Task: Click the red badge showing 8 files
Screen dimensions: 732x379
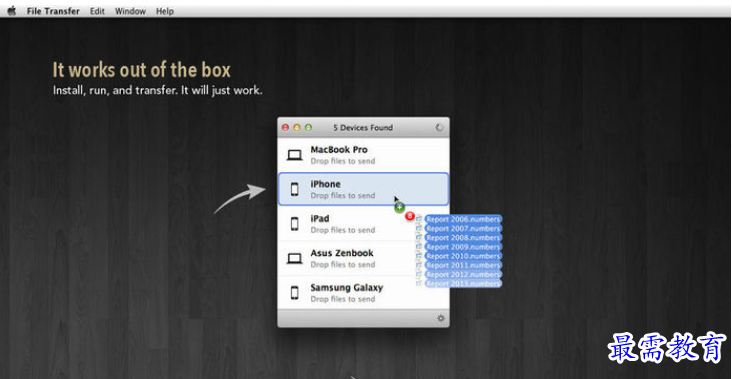Action: 410,216
